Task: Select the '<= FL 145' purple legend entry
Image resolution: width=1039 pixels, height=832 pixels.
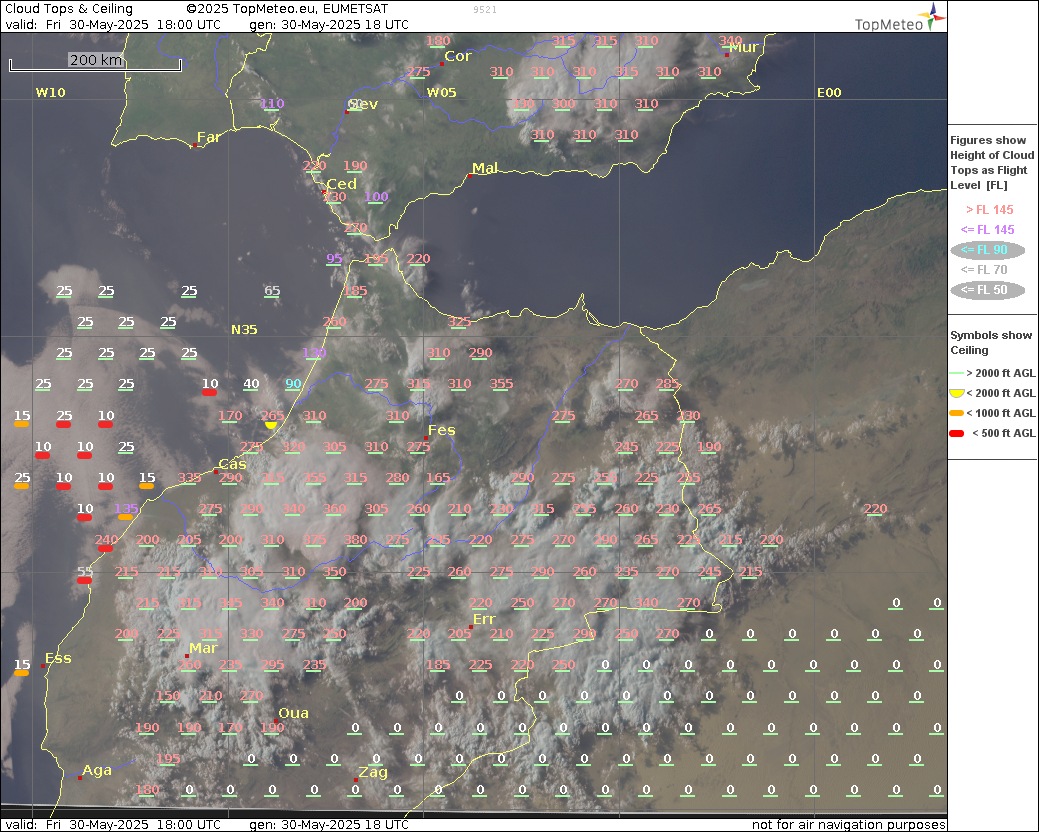Action: (987, 230)
